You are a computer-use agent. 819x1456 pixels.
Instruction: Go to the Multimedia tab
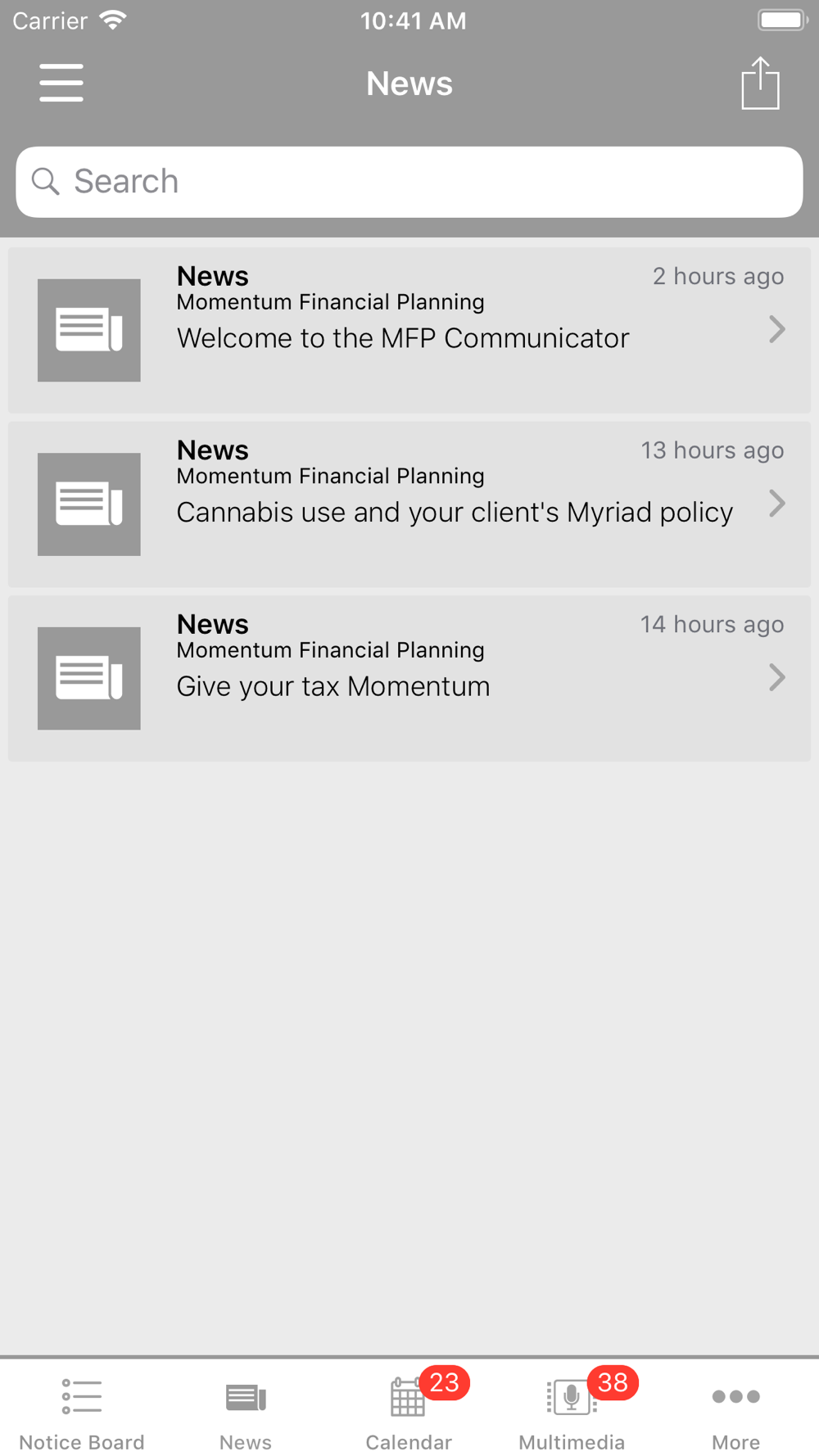572,1413
